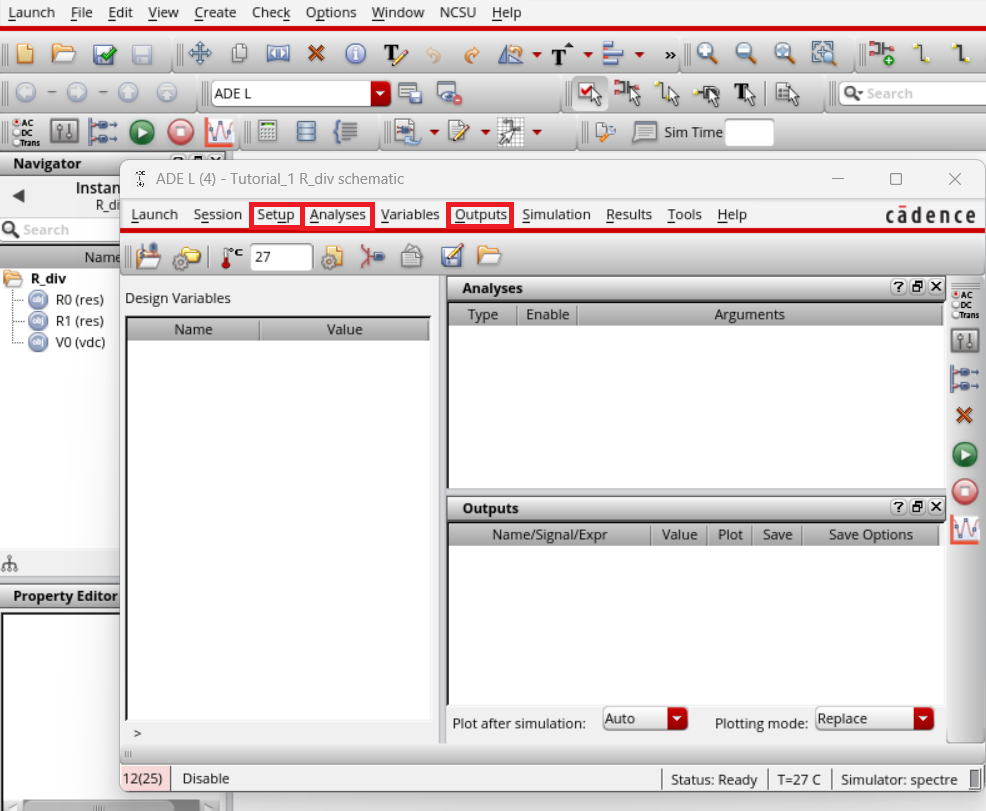Open the Results menu in ADE L
Image resolution: width=986 pixels, height=811 pixels.
[x=629, y=215]
